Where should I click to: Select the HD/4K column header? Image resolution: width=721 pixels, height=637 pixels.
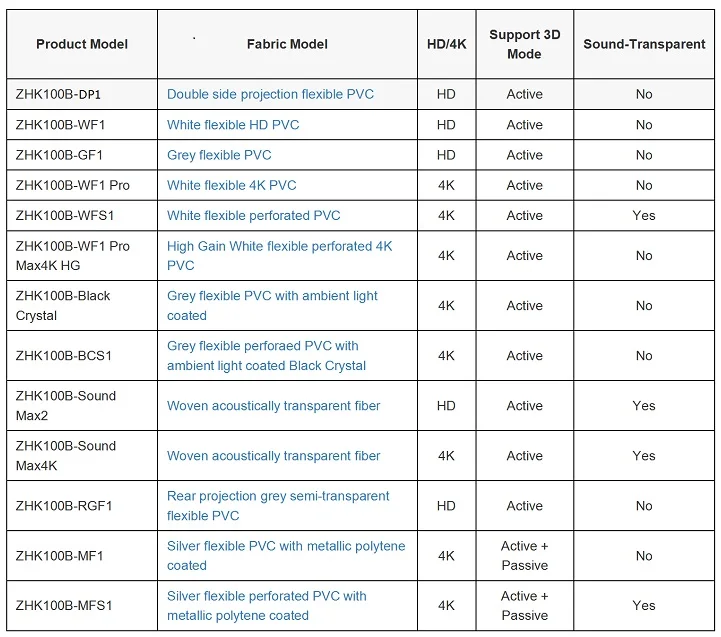[x=446, y=44]
